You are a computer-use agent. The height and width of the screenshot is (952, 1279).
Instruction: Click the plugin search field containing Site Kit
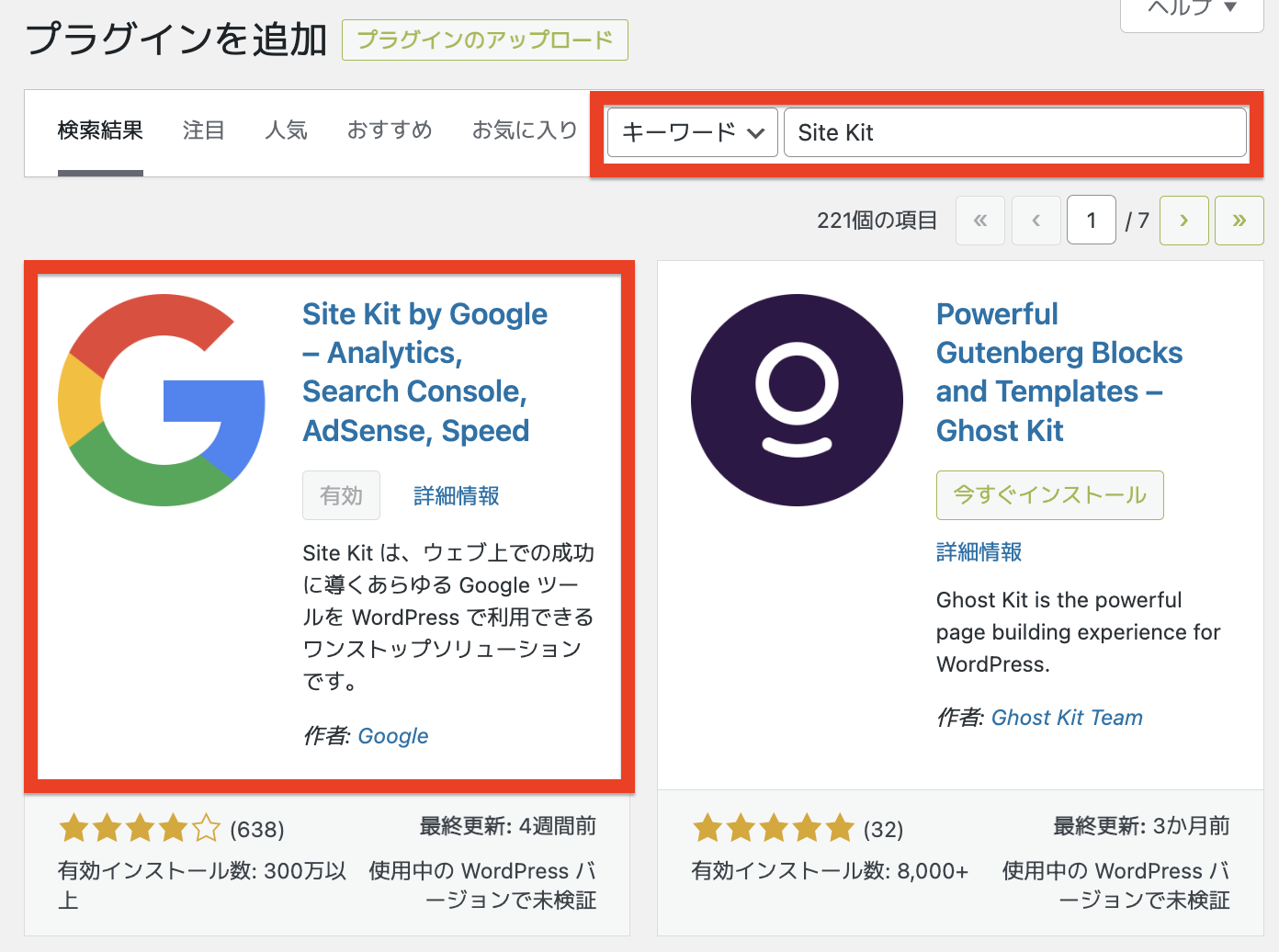click(x=1015, y=132)
